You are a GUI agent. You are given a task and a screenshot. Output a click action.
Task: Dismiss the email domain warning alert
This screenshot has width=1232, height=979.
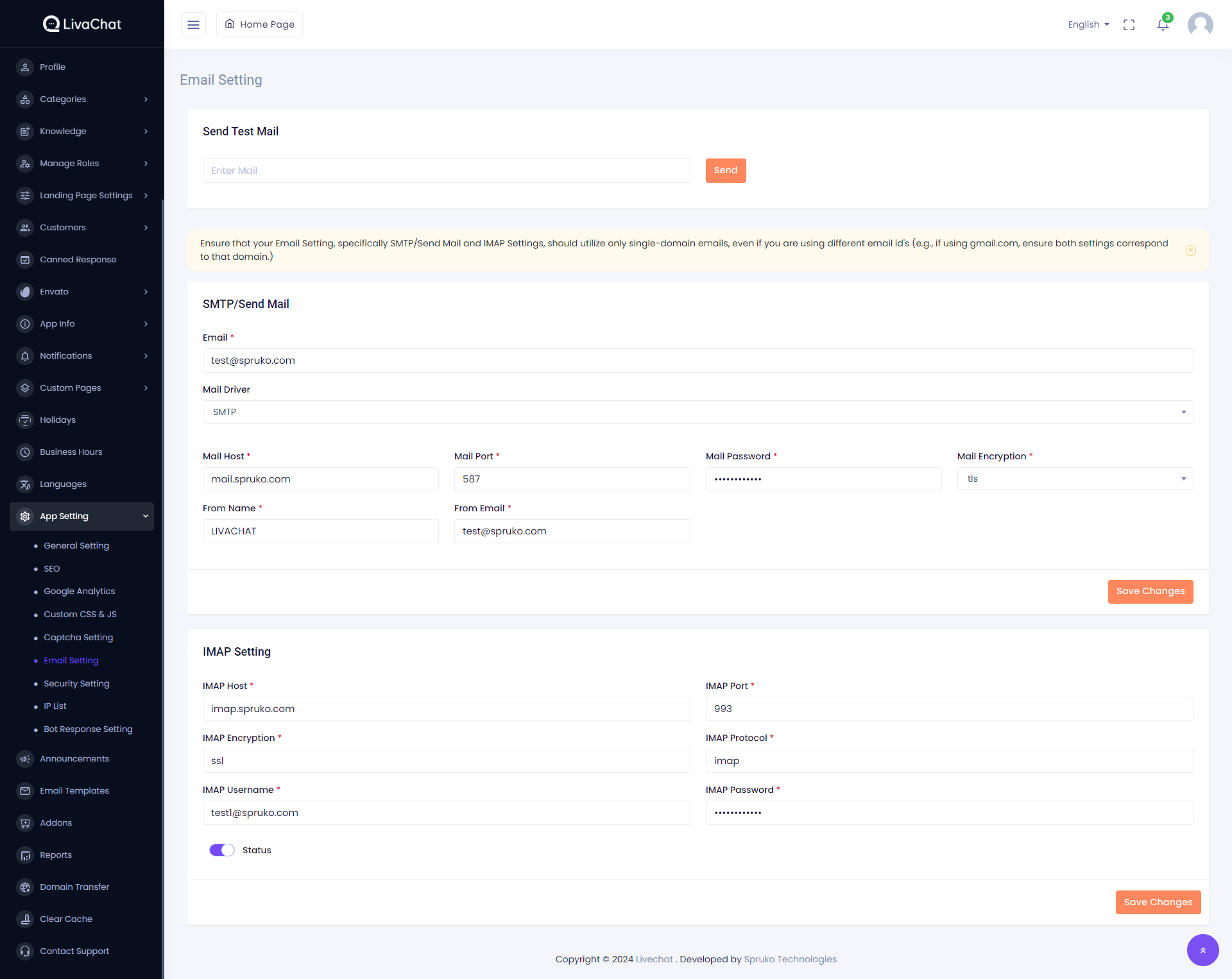pyautogui.click(x=1190, y=250)
